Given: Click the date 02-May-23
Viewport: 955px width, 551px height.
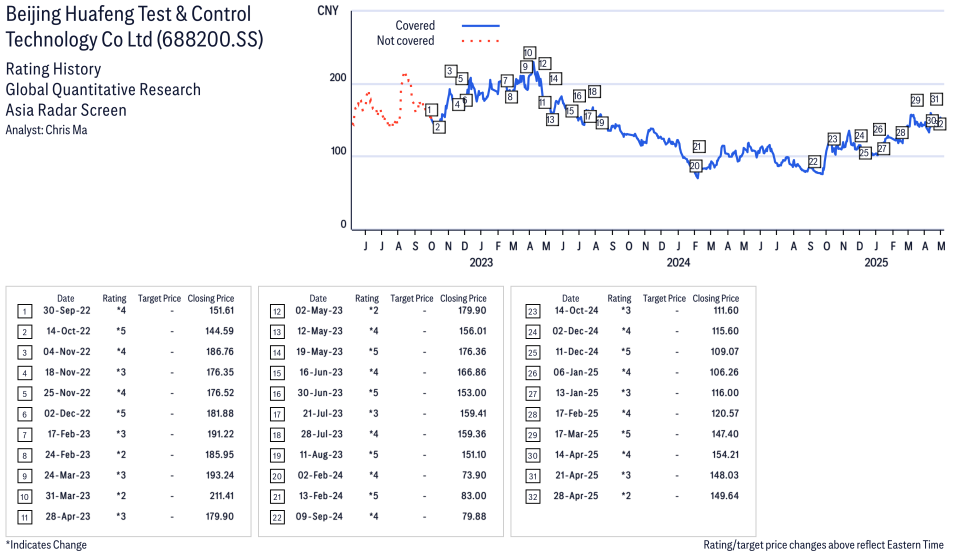Looking at the screenshot, I should tap(319, 311).
